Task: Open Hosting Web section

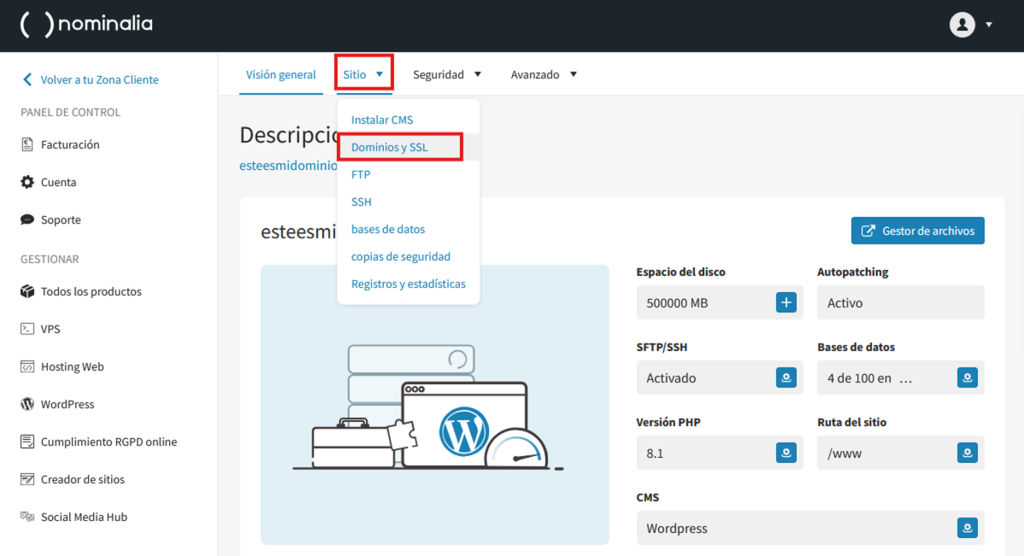Action: point(72,367)
